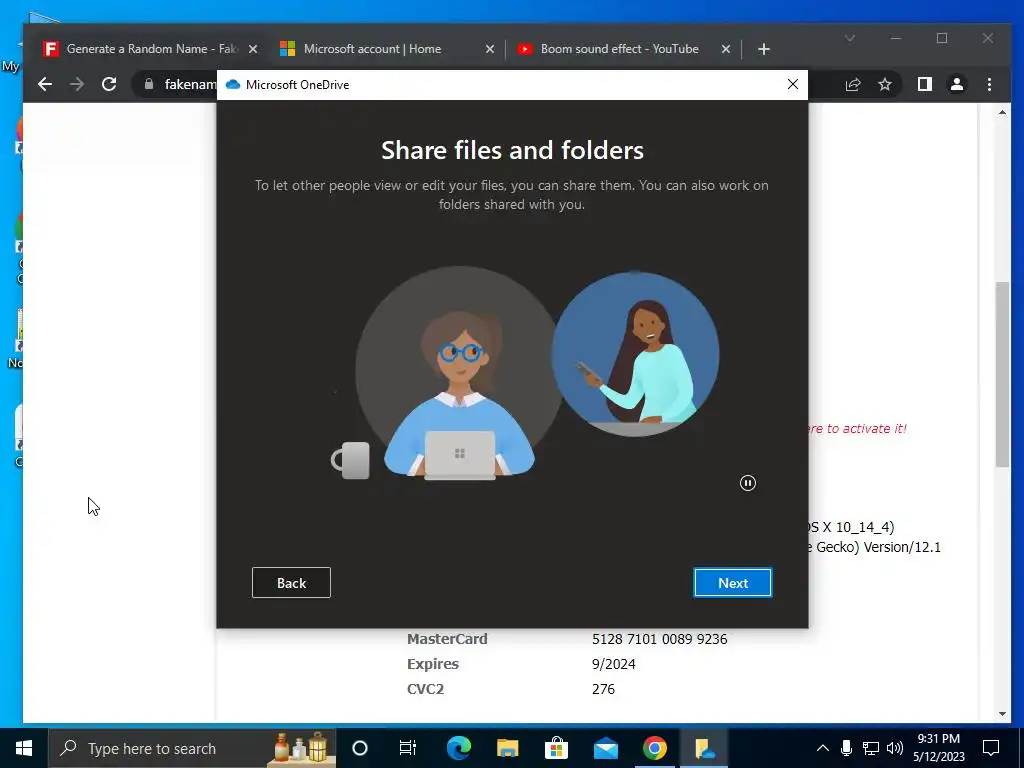Open Chrome side panel
The width and height of the screenshot is (1024, 768).
tap(925, 84)
